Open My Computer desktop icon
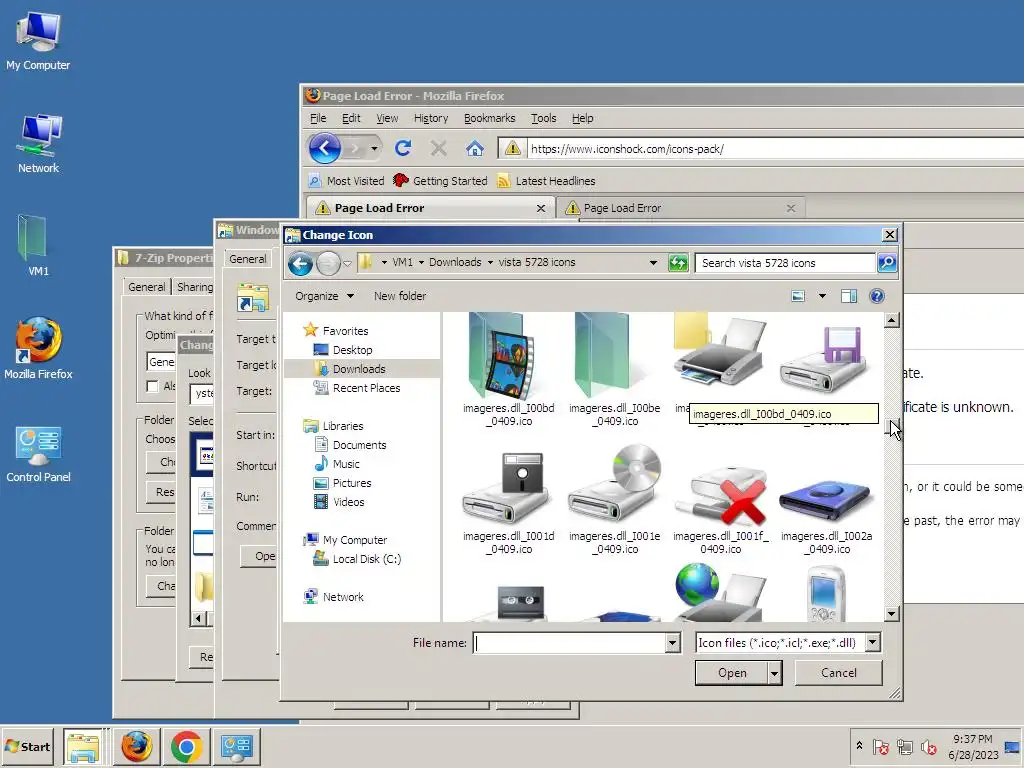This screenshot has width=1024, height=768. point(38,41)
